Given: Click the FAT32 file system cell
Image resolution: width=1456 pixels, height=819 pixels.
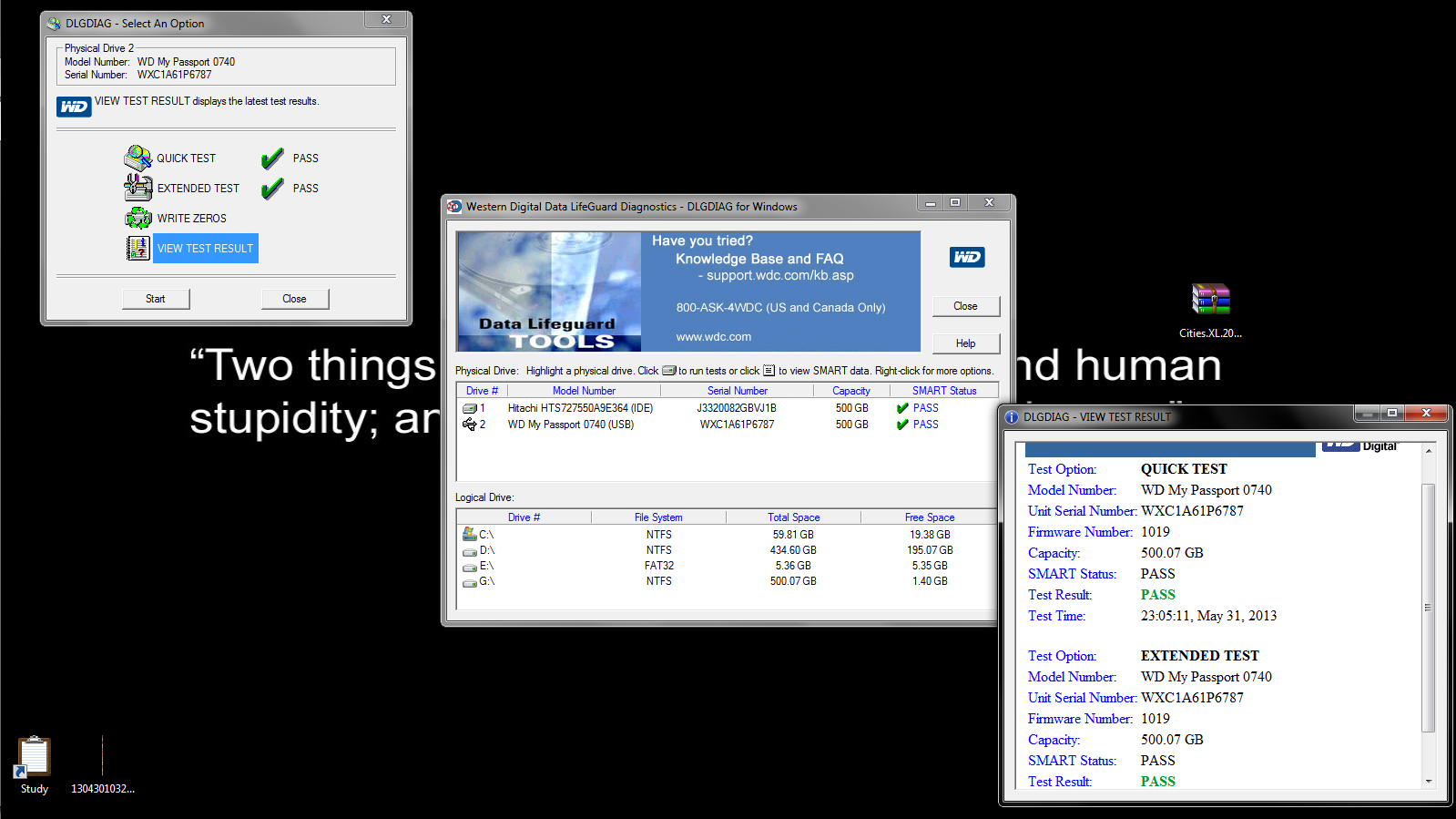Looking at the screenshot, I should [659, 566].
